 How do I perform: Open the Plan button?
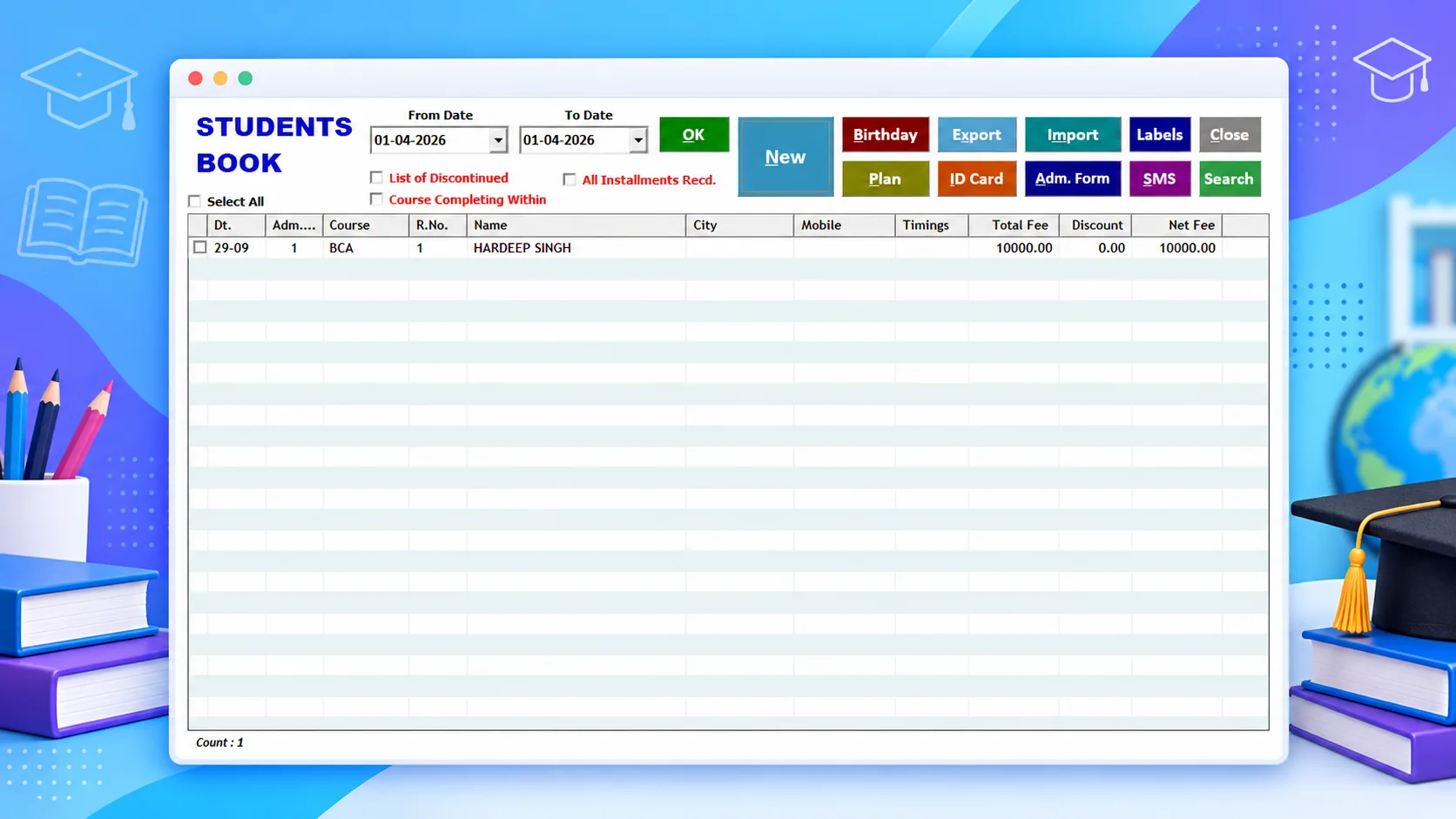[885, 178]
